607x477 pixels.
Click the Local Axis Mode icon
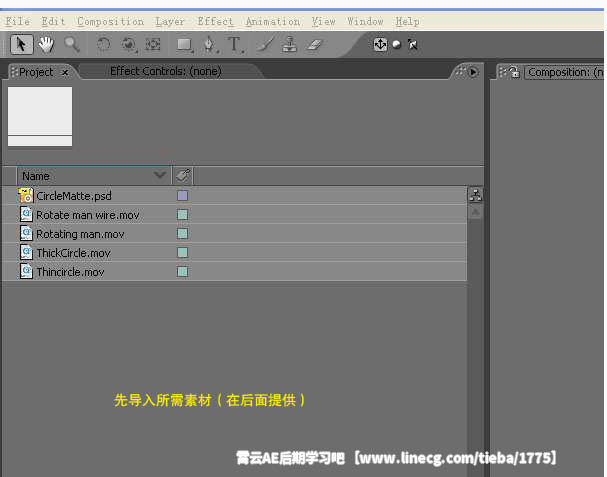[380, 44]
